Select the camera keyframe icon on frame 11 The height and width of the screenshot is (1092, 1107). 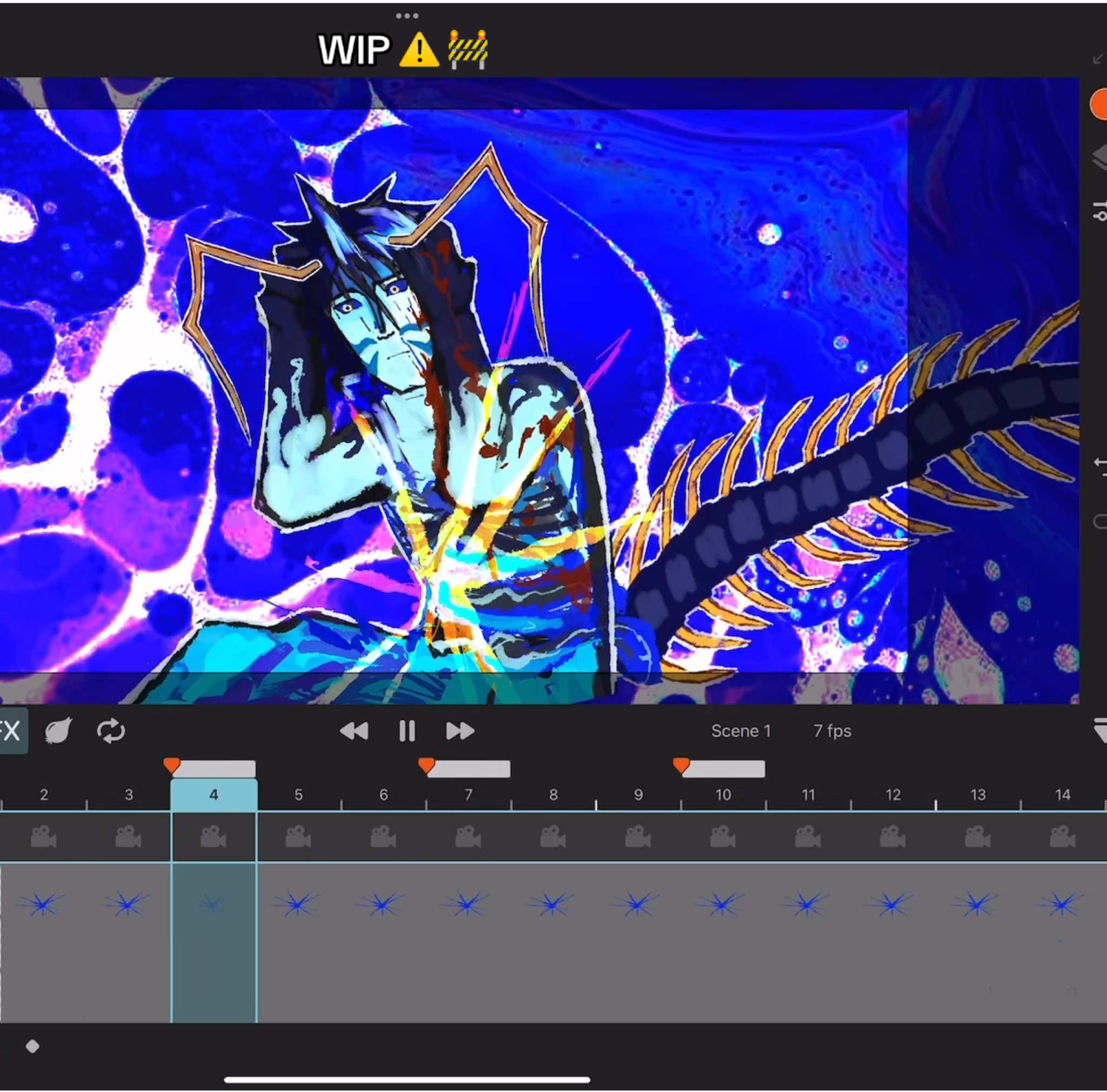808,837
